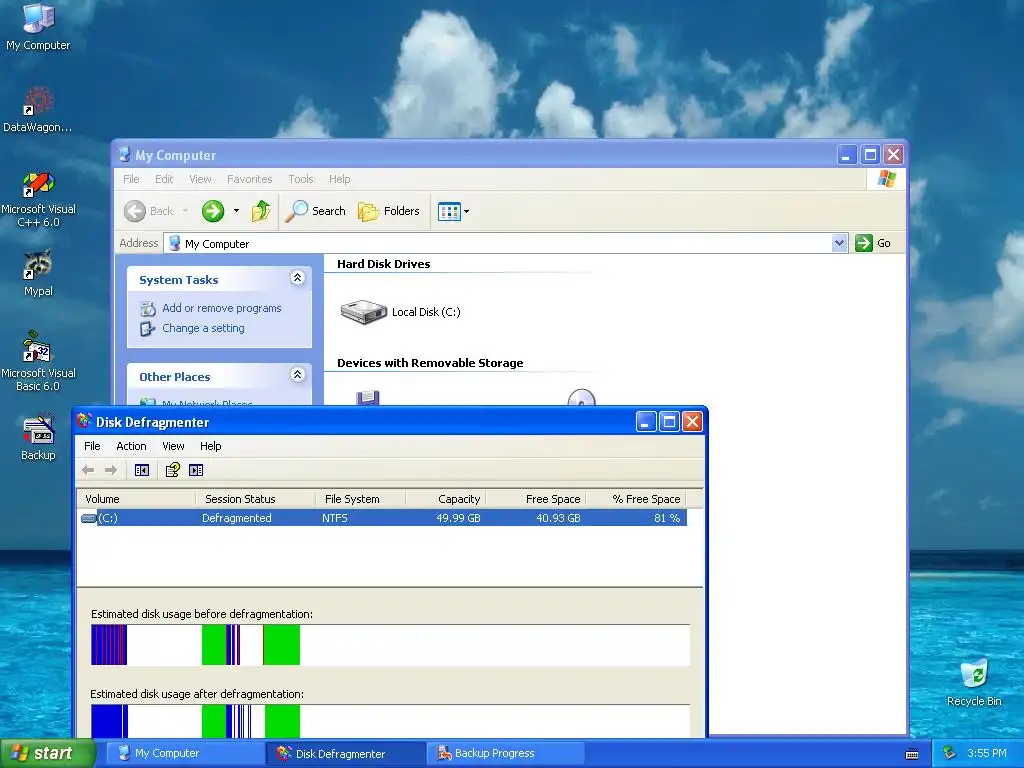
Task: Select the Local Disk (C:) drive icon
Action: 364,312
